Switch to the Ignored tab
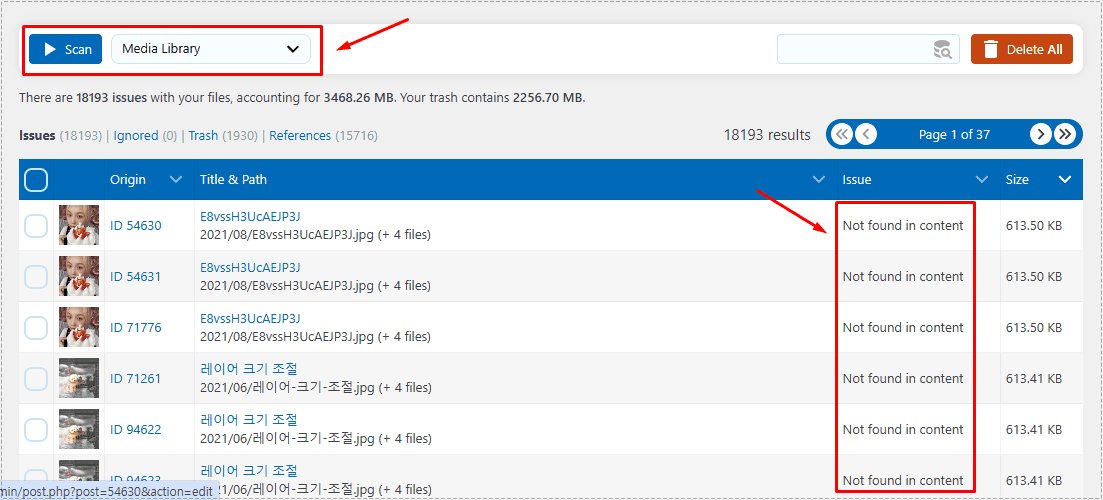This screenshot has width=1103, height=500. point(136,136)
